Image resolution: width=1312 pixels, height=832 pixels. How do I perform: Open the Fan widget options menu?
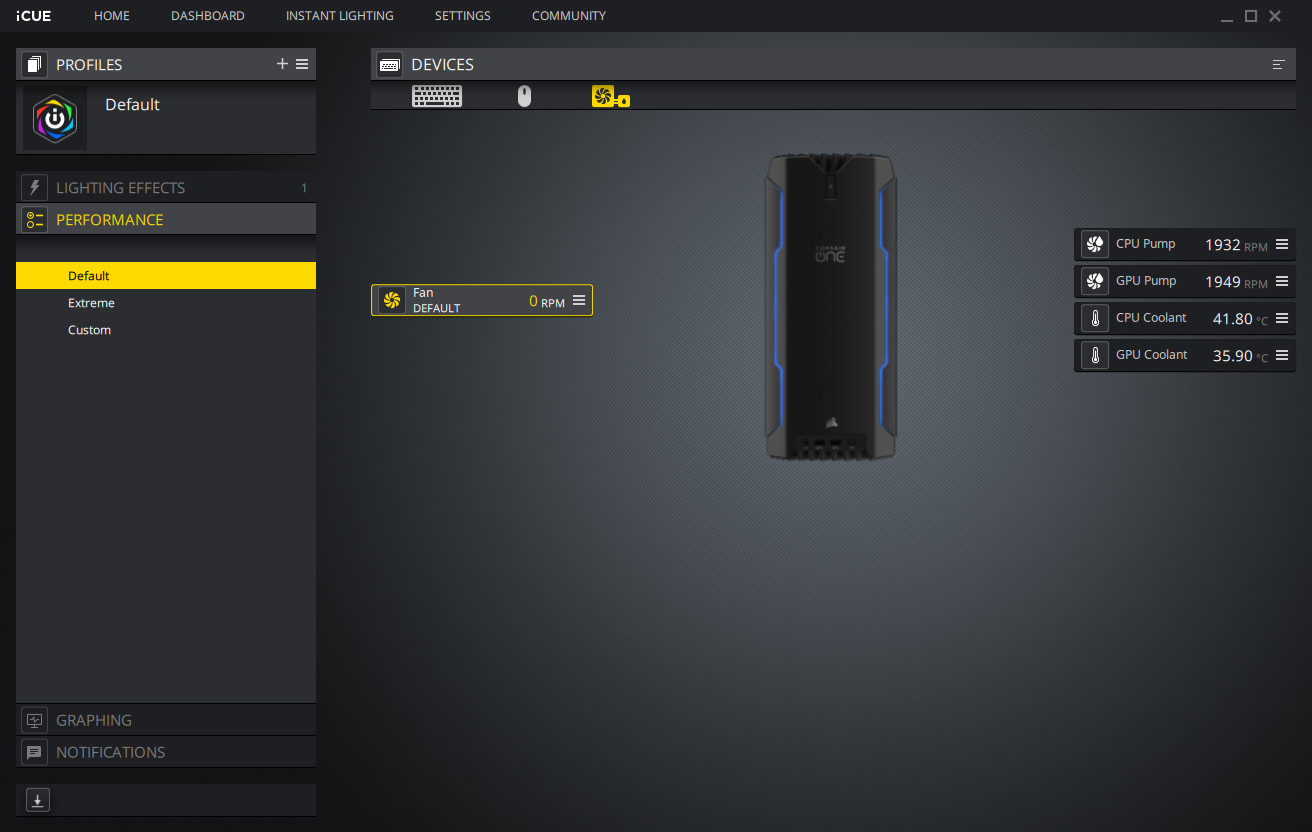[x=579, y=300]
